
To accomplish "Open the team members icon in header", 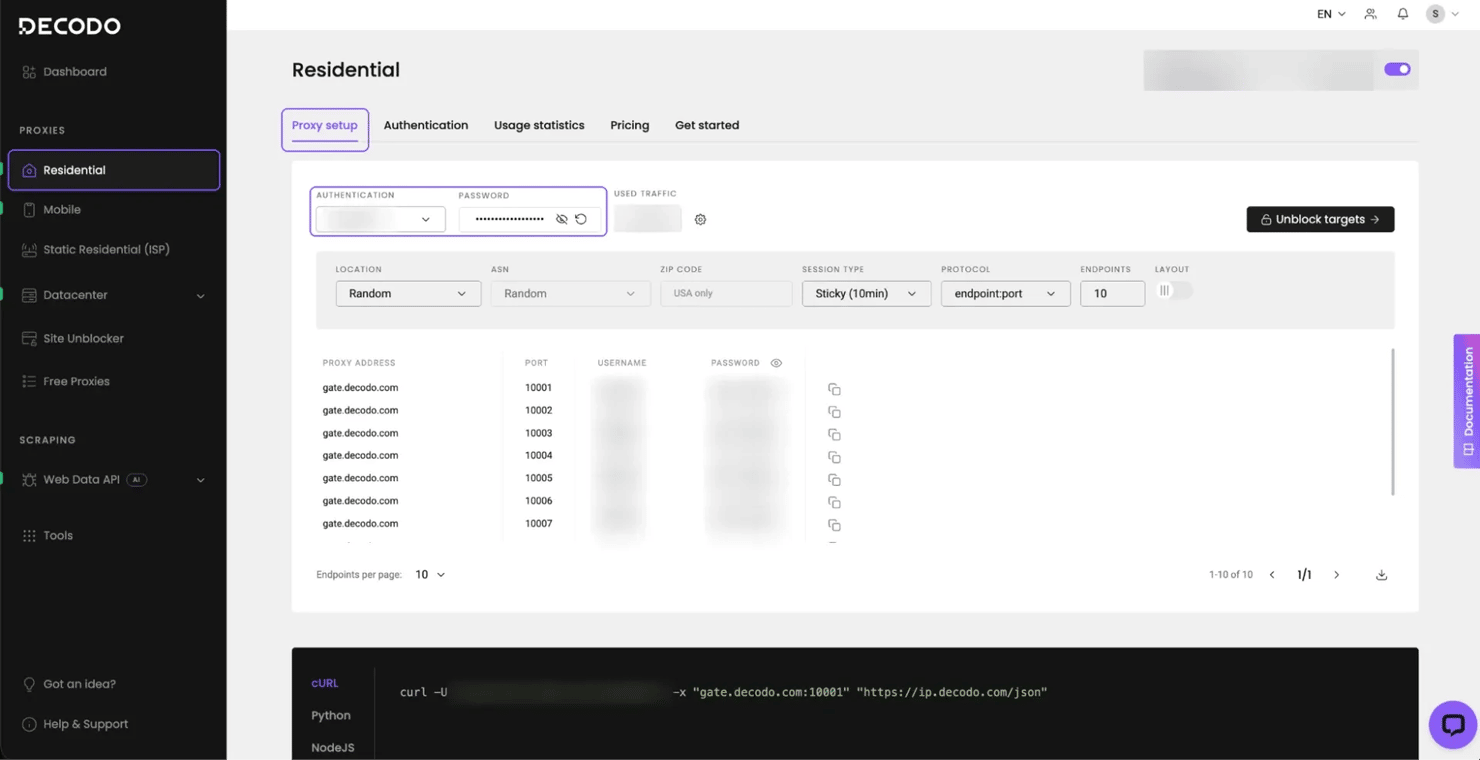I will click(x=1370, y=14).
